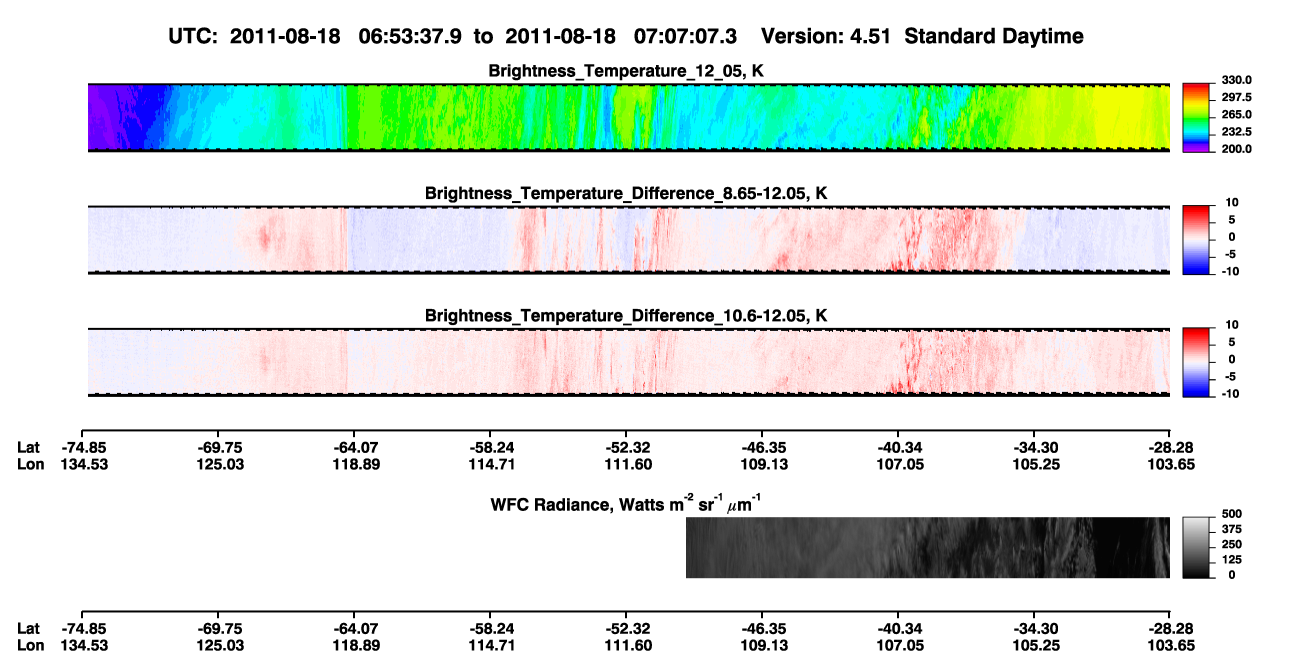Click 'Lon' row label under the 10.6-12.05 panel

(30, 464)
